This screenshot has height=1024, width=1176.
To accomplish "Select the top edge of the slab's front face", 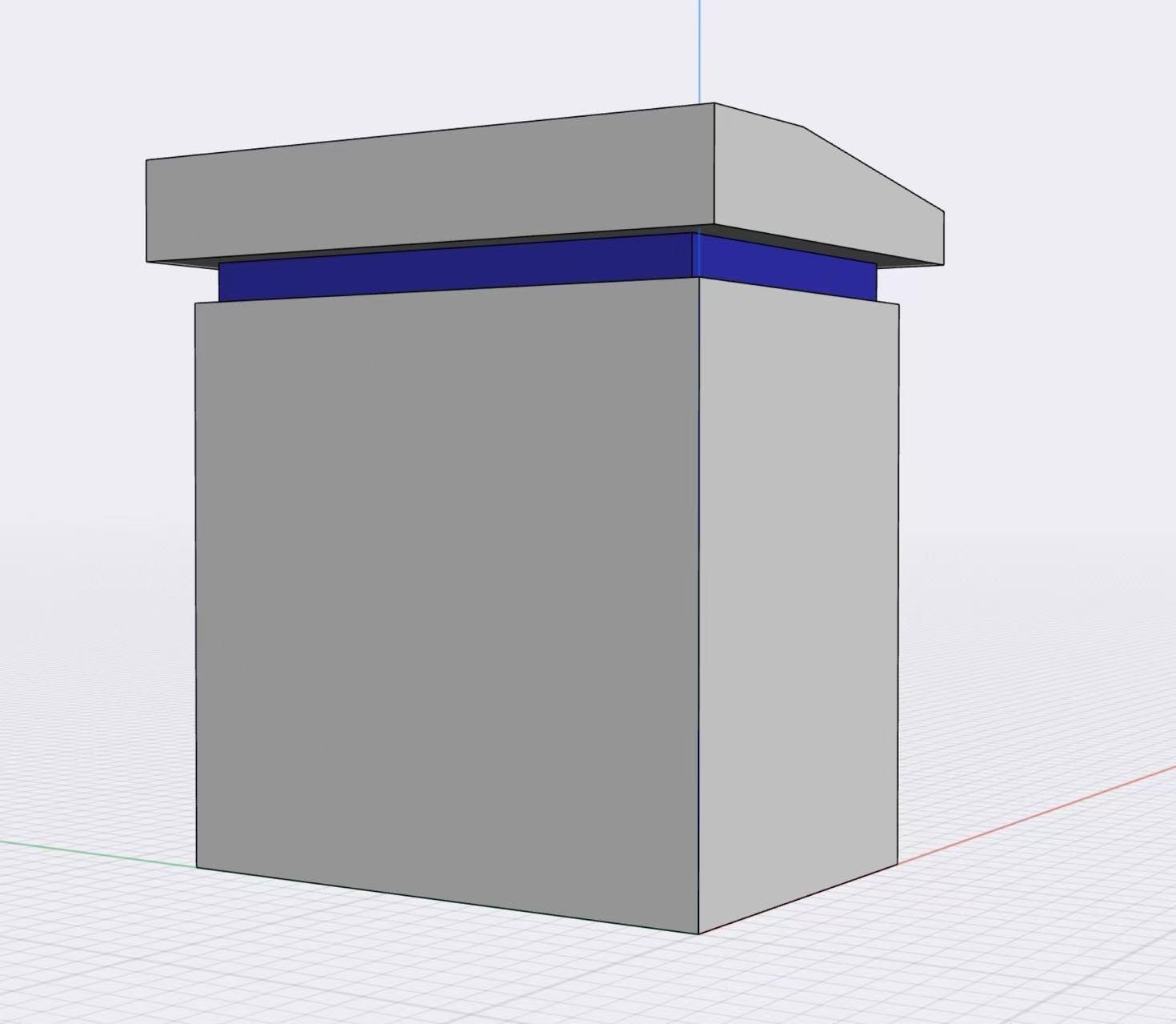I will click(x=432, y=131).
